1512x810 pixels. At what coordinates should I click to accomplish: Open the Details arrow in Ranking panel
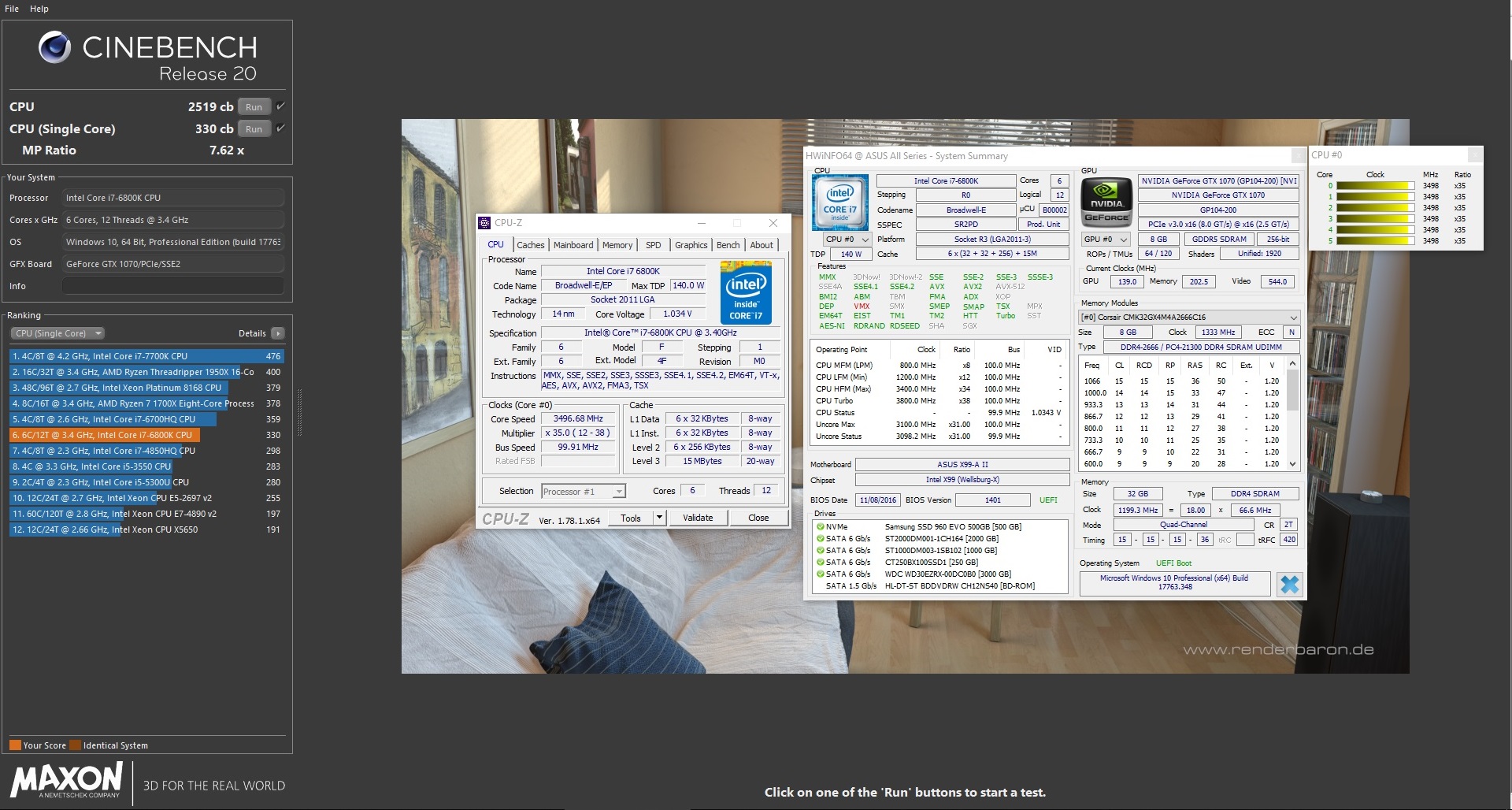pos(277,333)
